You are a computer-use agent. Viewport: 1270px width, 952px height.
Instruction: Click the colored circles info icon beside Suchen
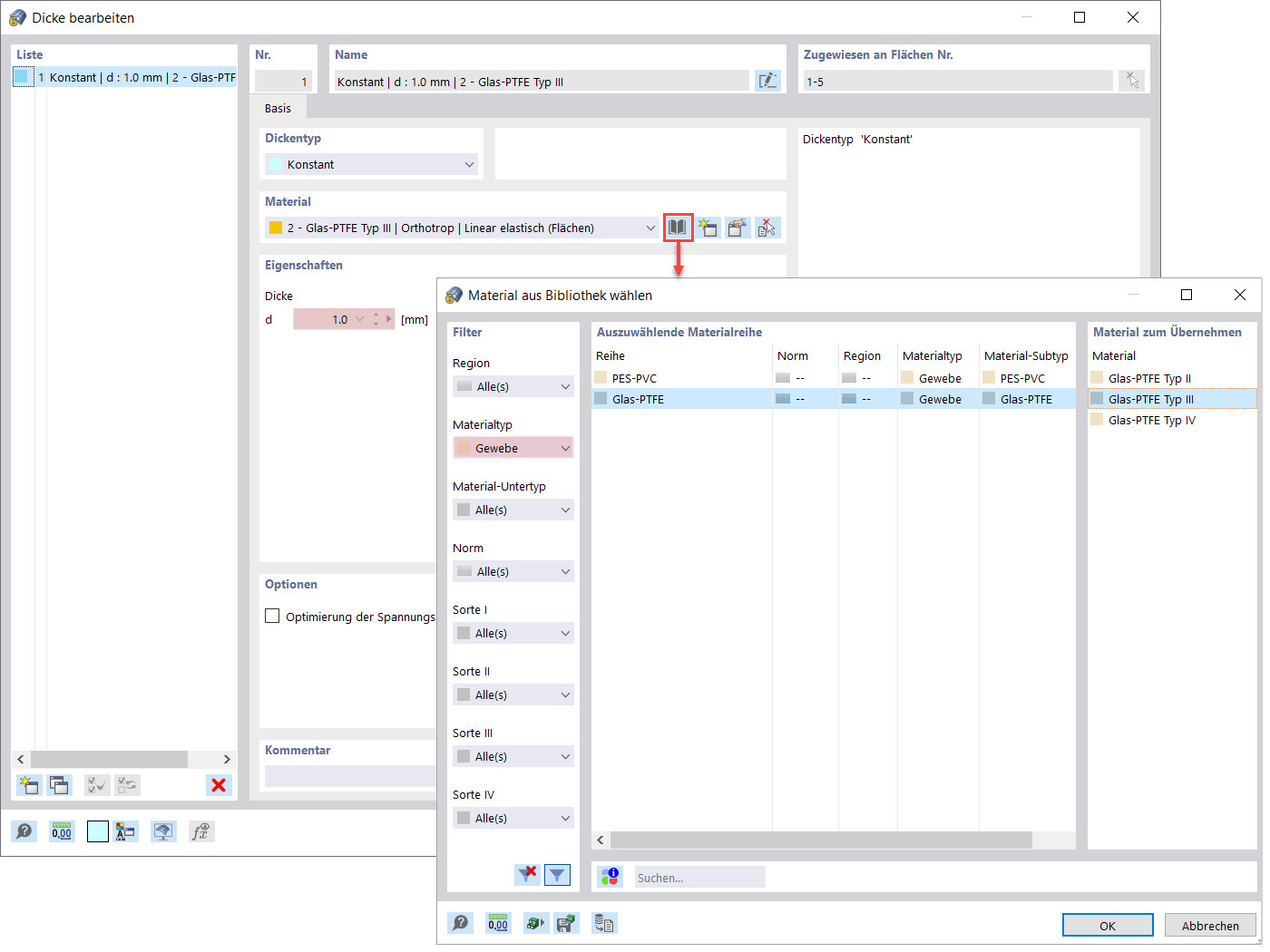point(610,877)
